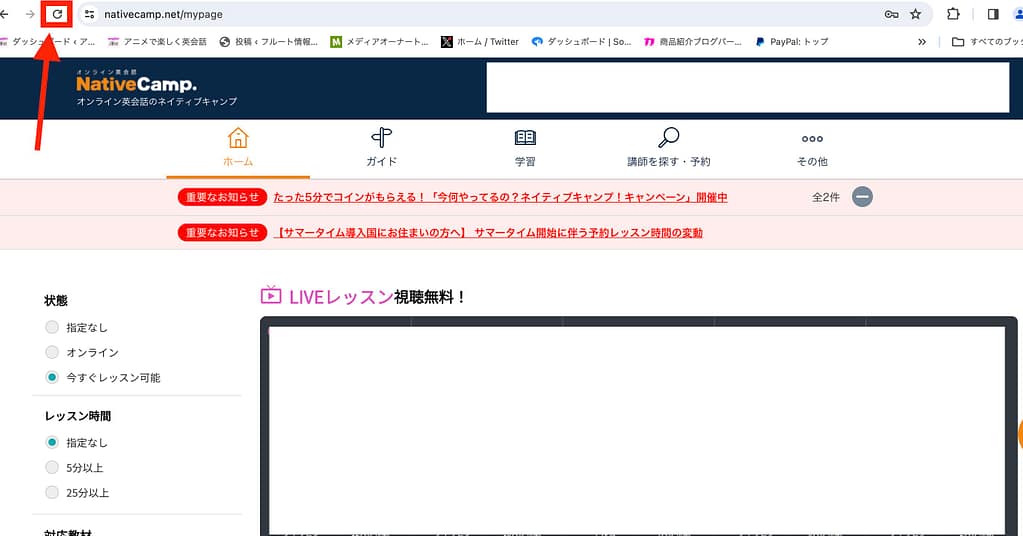This screenshot has height=536, width=1023.
Task: Select the 5分以上 lesson time option
Action: click(x=52, y=467)
